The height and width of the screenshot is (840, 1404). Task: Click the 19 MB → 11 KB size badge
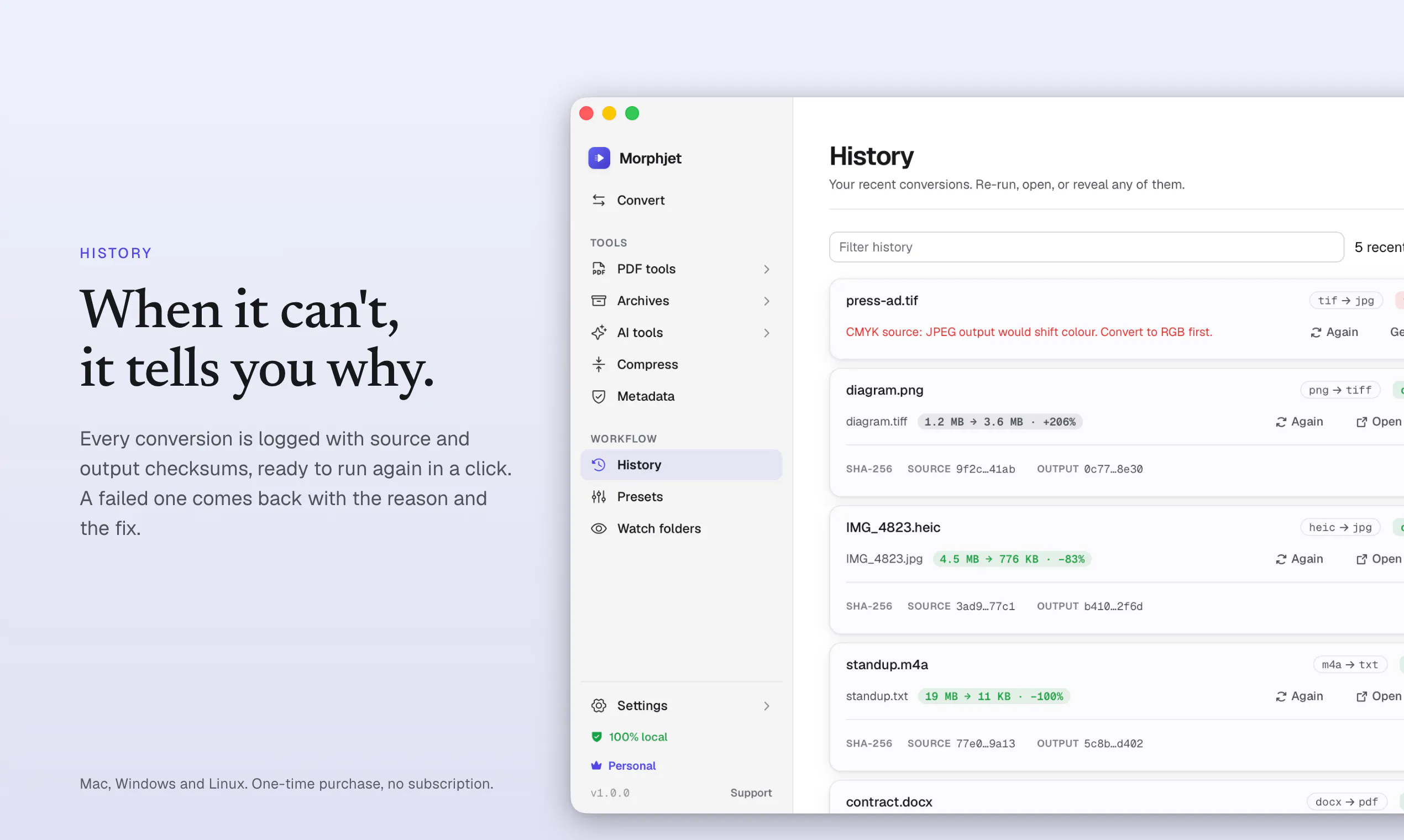[993, 696]
